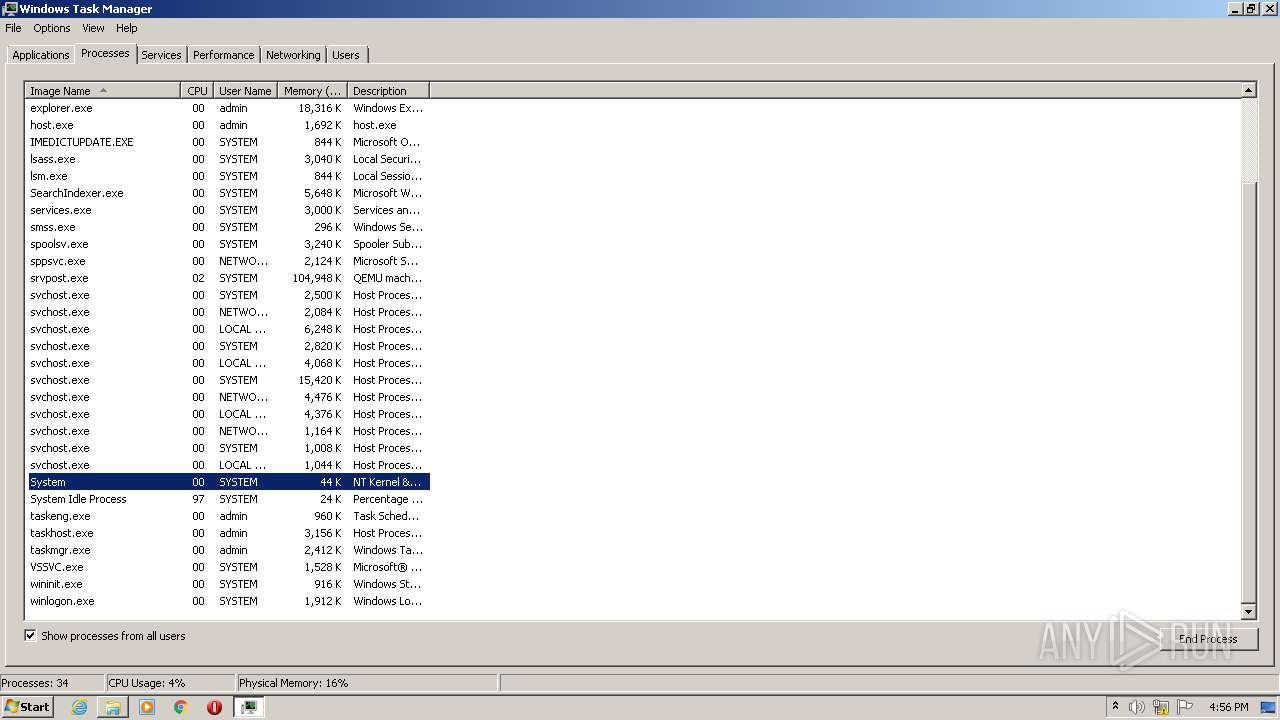
Task: Click the 104,948 K memory value
Action: click(317, 278)
